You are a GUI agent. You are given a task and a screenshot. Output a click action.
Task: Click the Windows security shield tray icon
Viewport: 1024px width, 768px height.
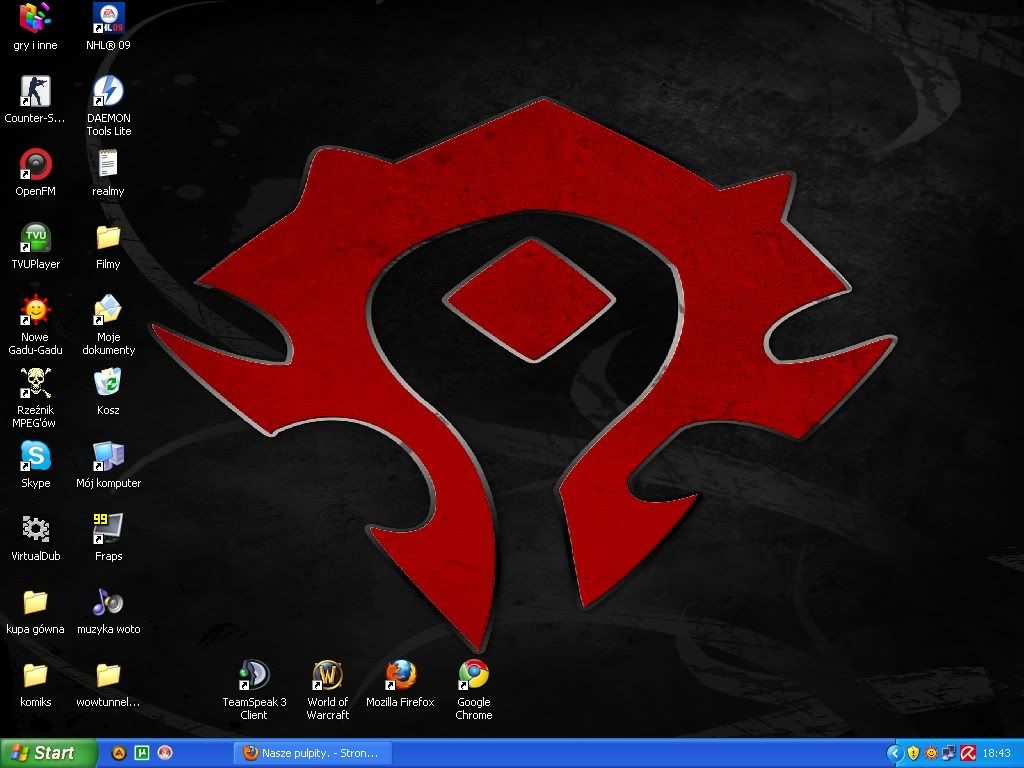pos(913,753)
